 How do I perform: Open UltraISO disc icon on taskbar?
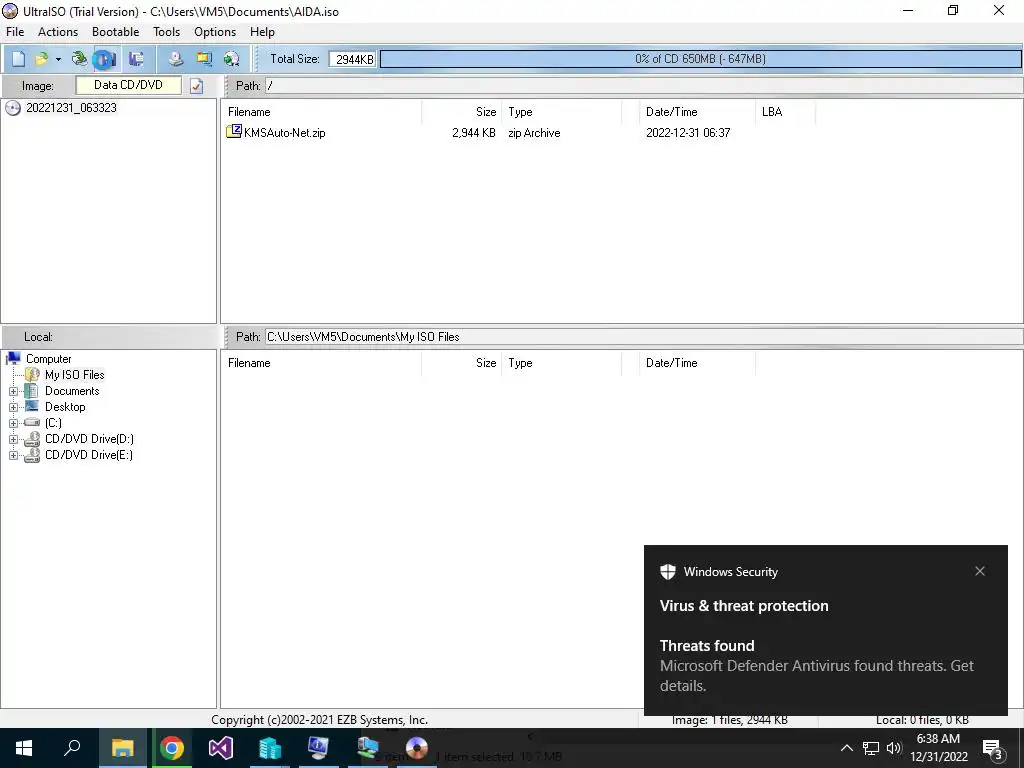click(x=417, y=748)
